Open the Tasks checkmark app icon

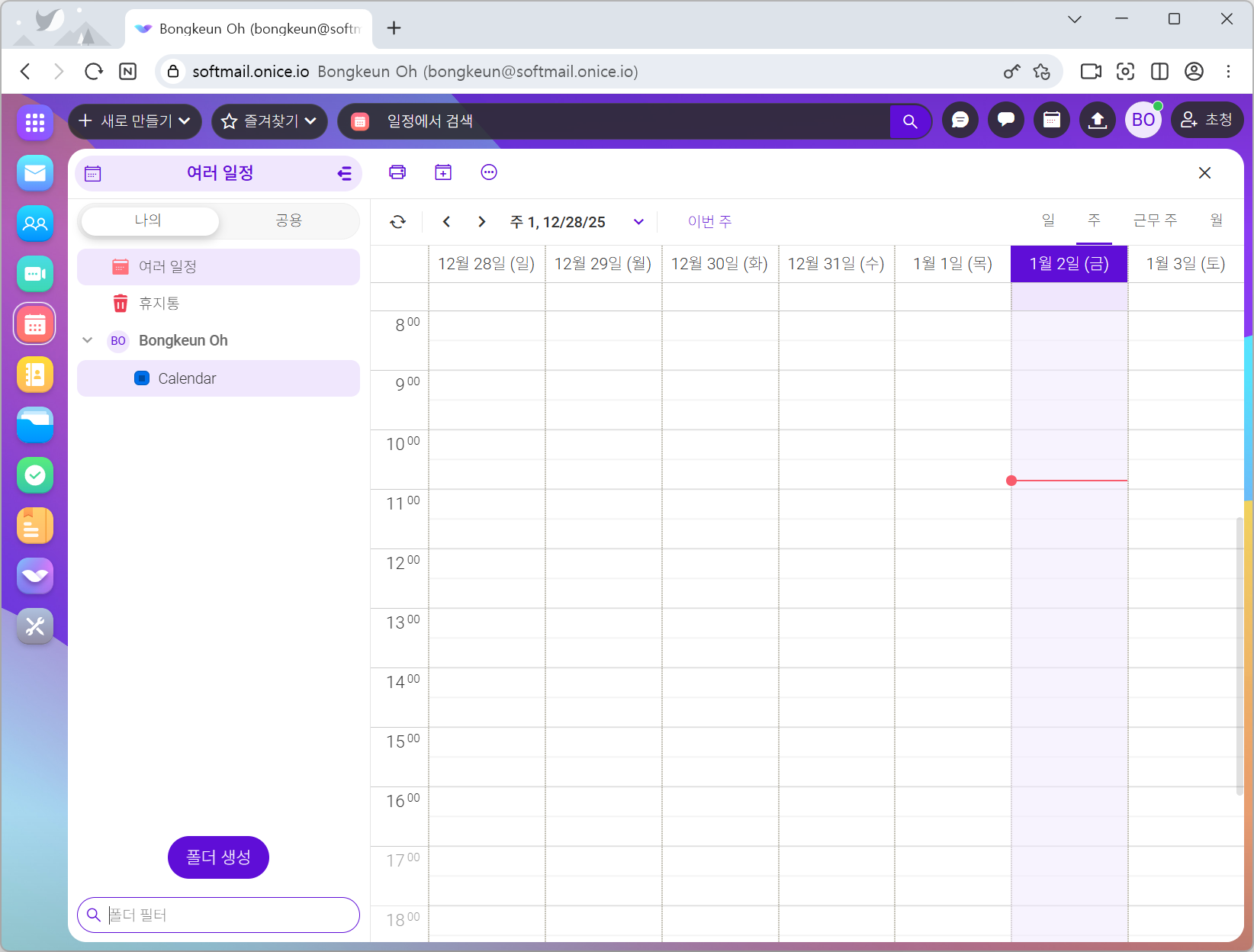[35, 475]
